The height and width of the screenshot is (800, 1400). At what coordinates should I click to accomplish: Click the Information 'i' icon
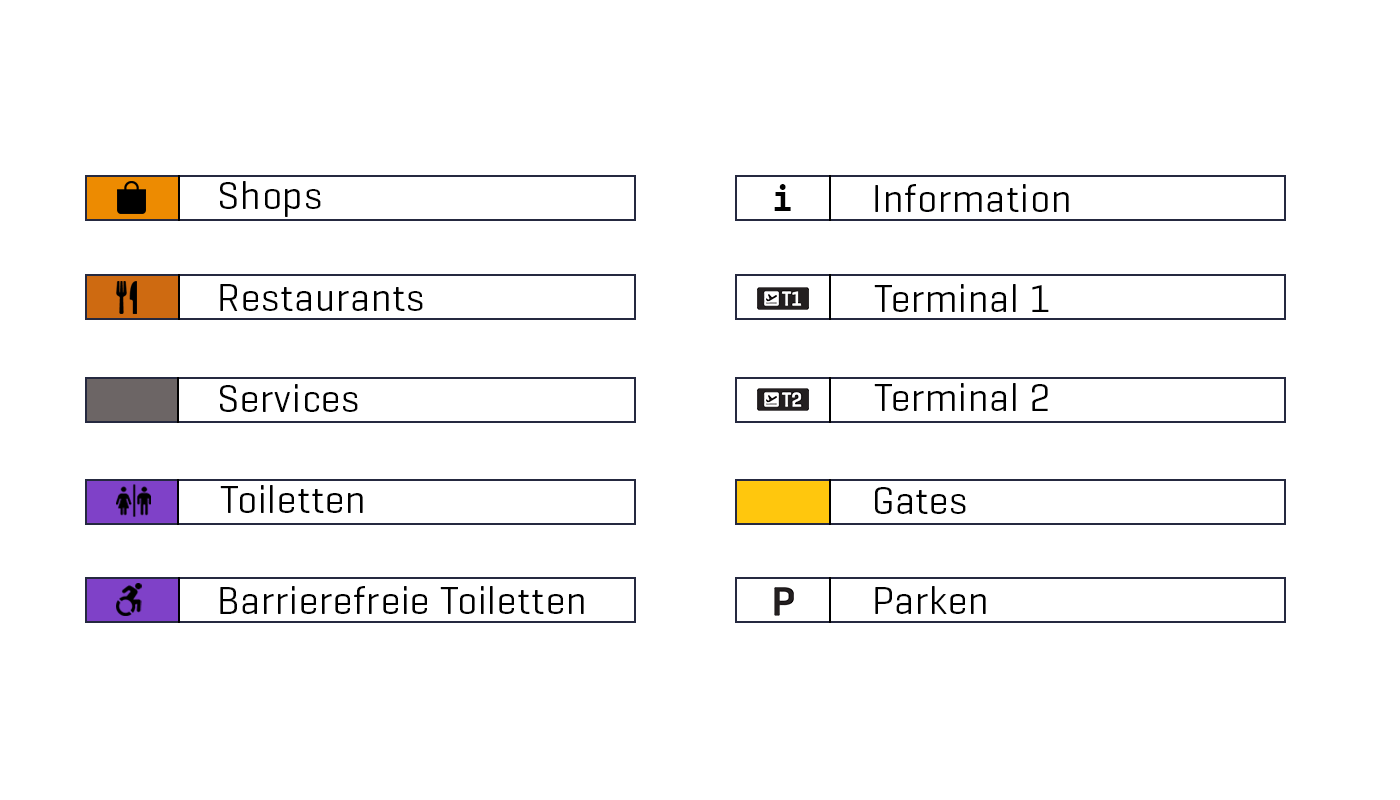[782, 199]
